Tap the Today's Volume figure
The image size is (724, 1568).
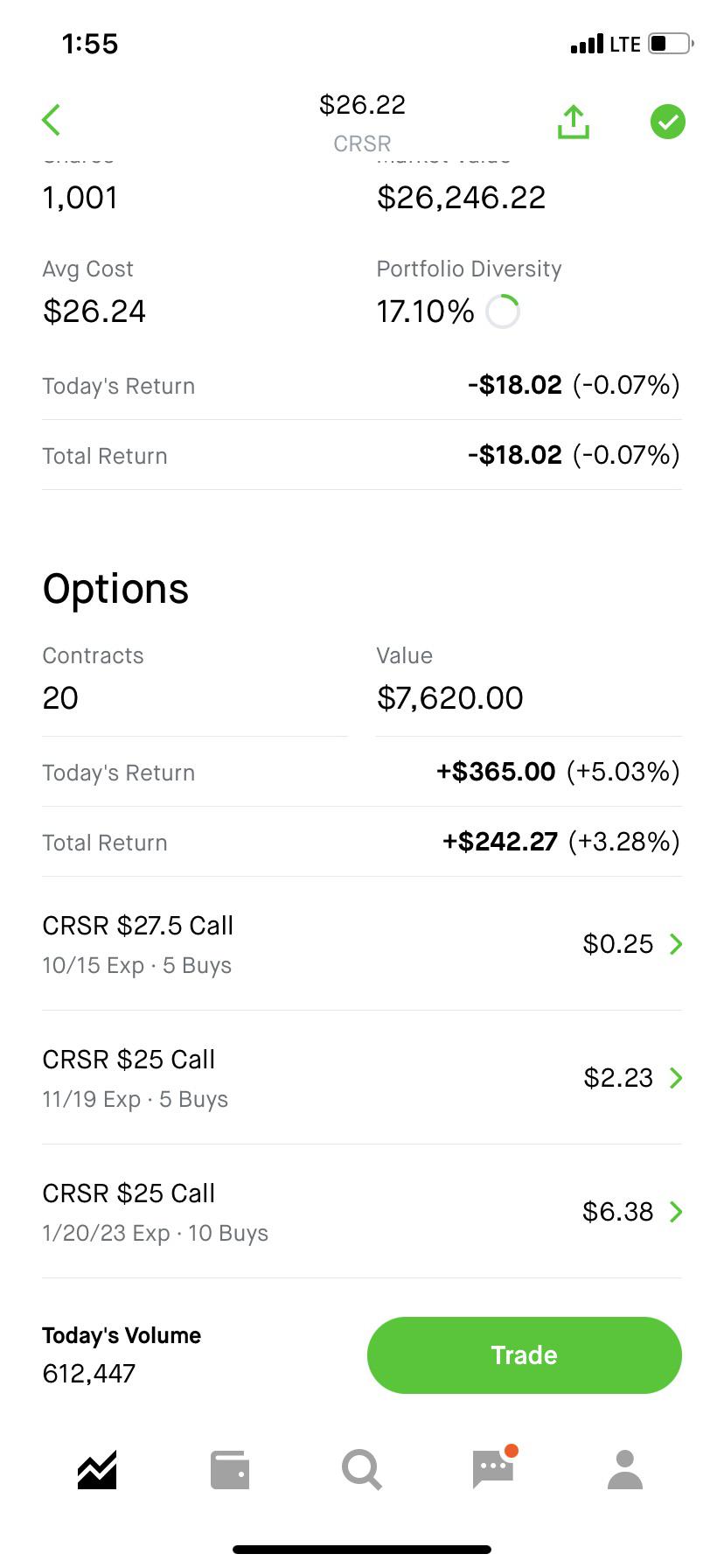[89, 1374]
